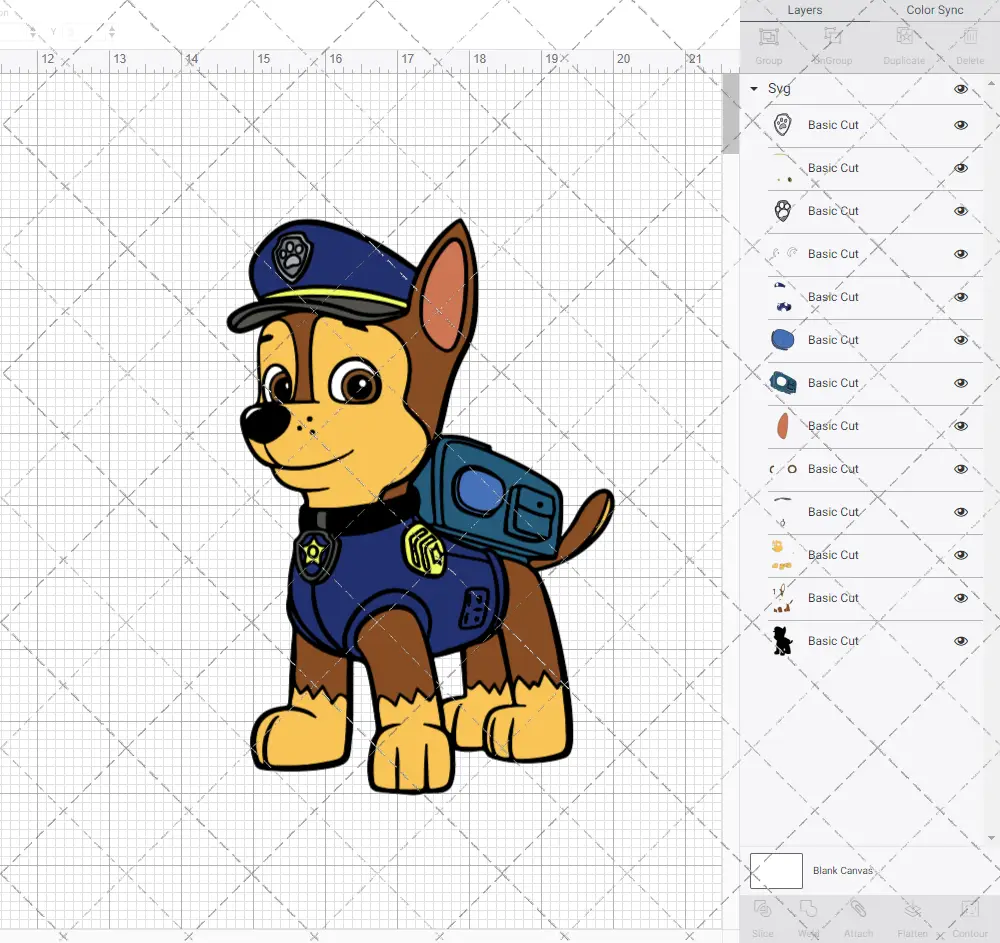Click the canvas vertical scrollbar thumb
The width and height of the screenshot is (1000, 943).
(730, 113)
